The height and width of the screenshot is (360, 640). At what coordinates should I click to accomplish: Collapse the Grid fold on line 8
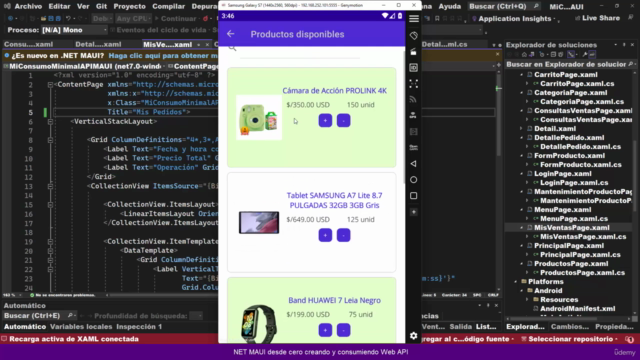click(x=50, y=140)
